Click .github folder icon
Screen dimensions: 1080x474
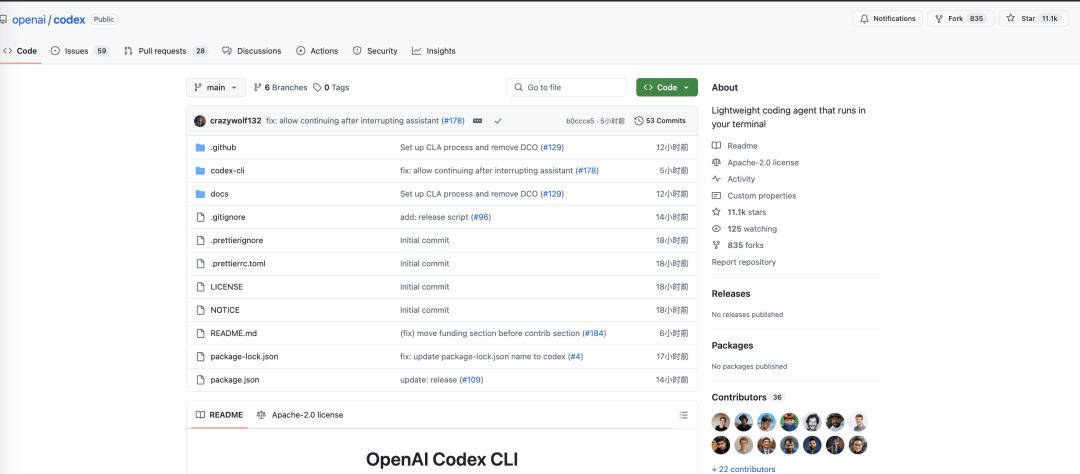200,147
